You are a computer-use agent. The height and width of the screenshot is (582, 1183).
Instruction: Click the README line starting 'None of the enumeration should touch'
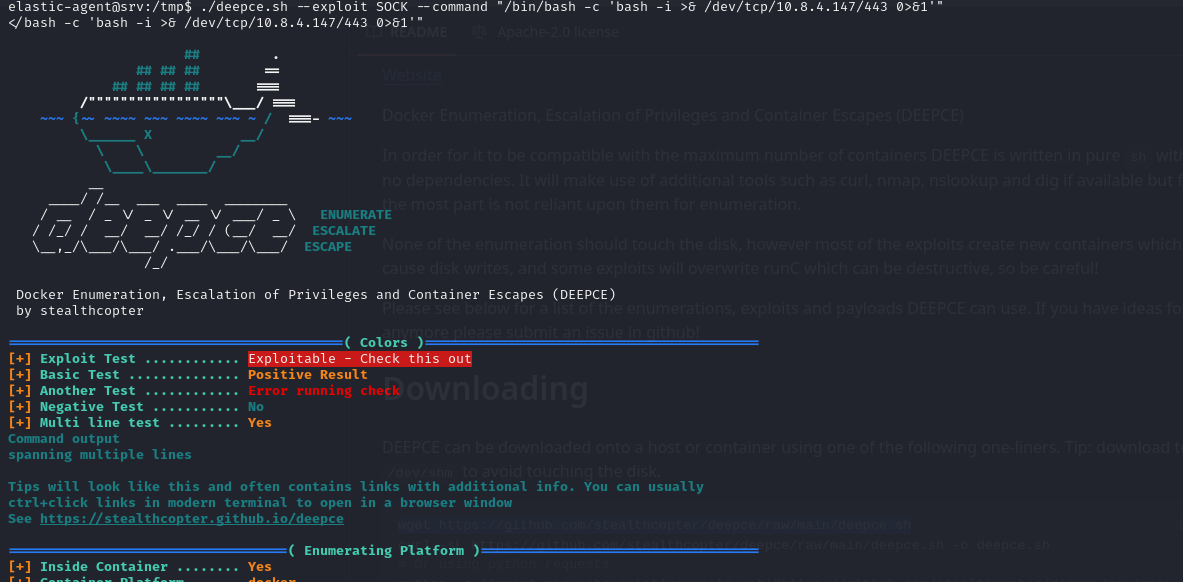click(x=782, y=244)
